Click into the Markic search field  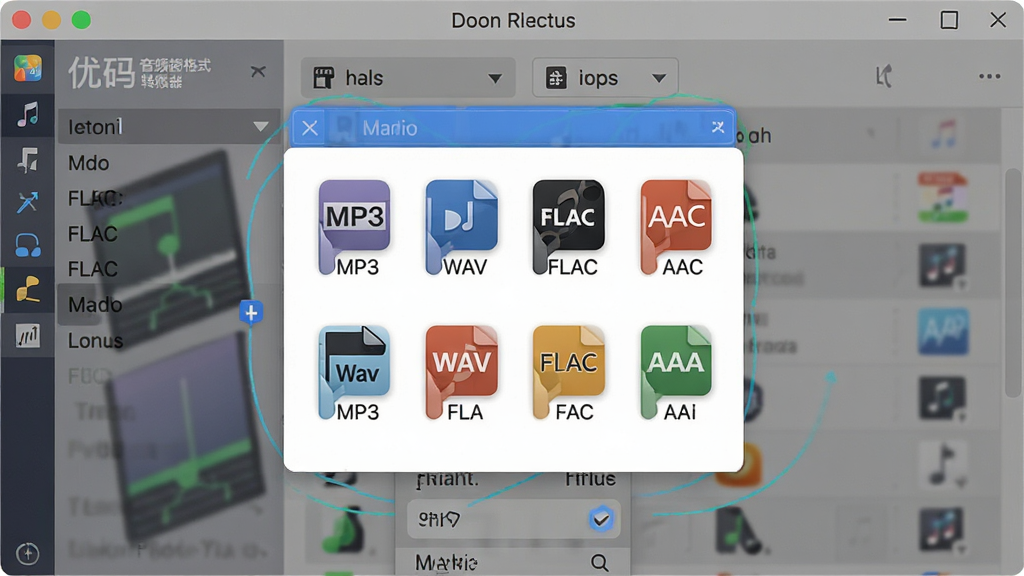coord(513,562)
